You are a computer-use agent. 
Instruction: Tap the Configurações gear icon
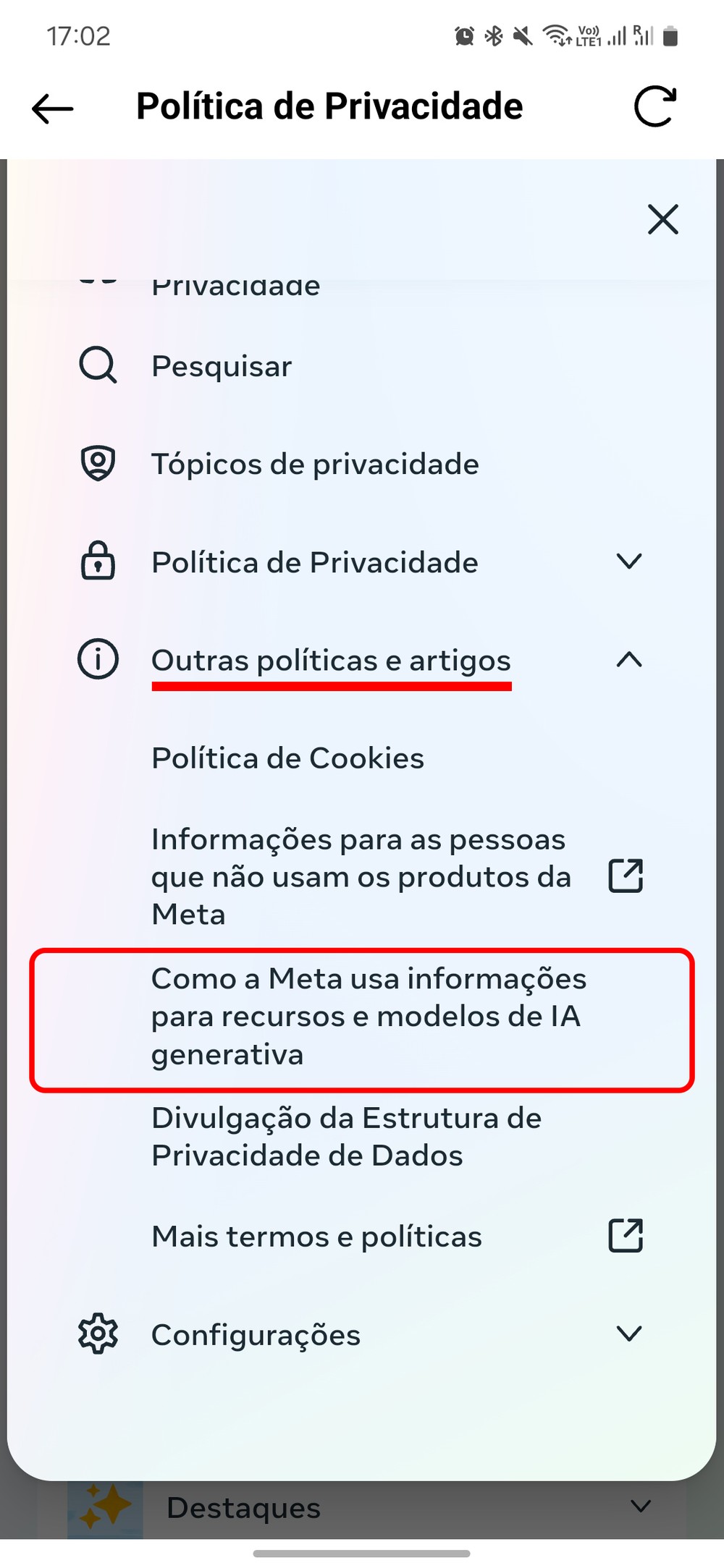(98, 1334)
